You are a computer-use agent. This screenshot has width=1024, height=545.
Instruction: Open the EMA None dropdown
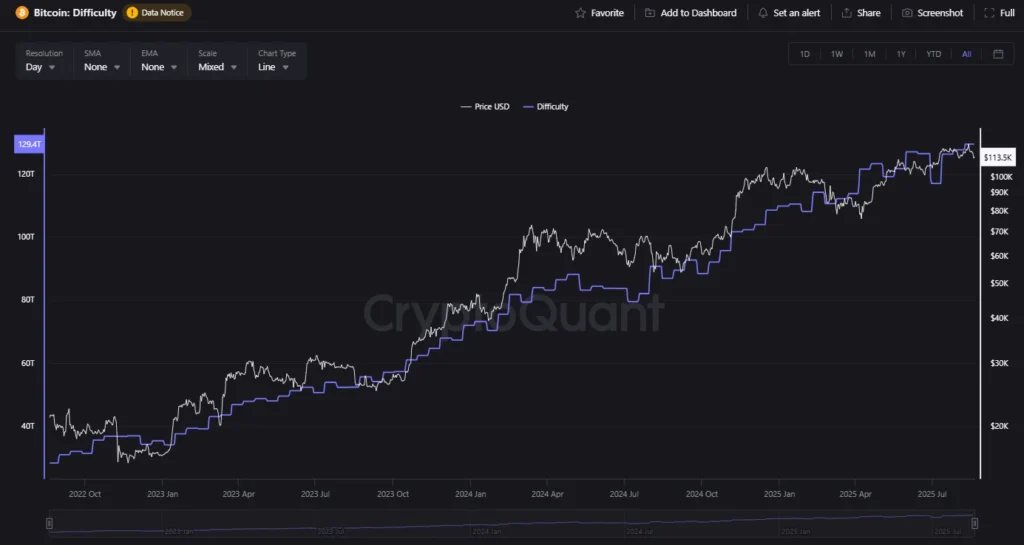click(x=159, y=61)
